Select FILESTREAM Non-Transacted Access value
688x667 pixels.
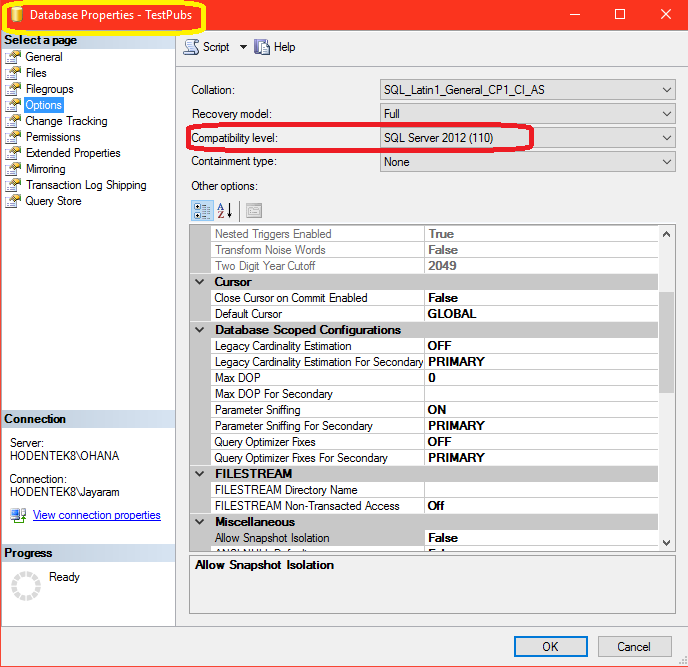[541, 506]
